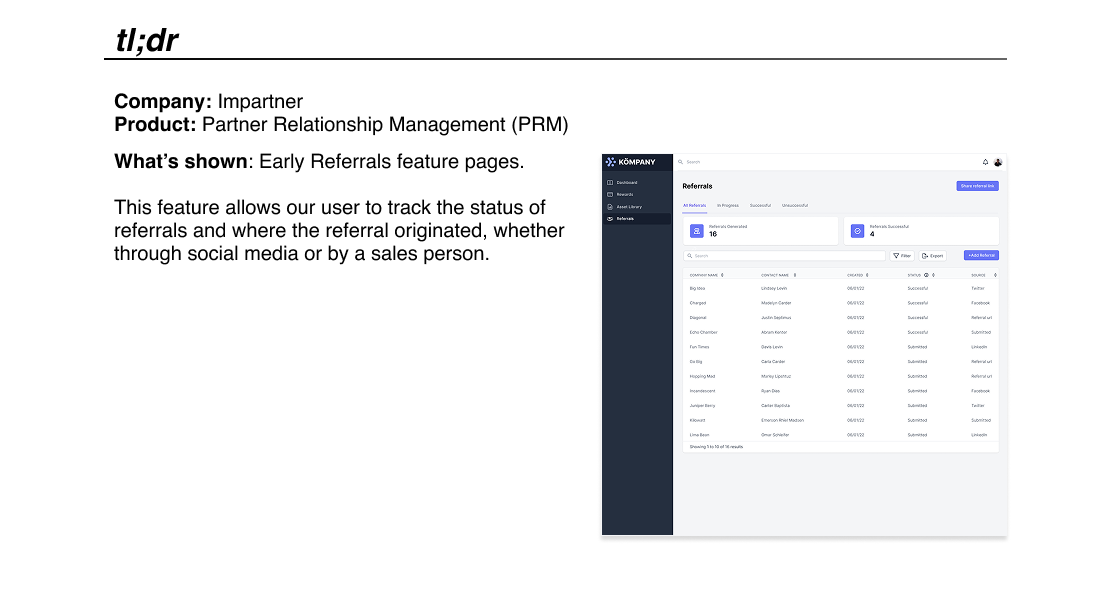Open Dashboard from the sidebar
This screenshot has width=1110, height=591.
coord(626,183)
